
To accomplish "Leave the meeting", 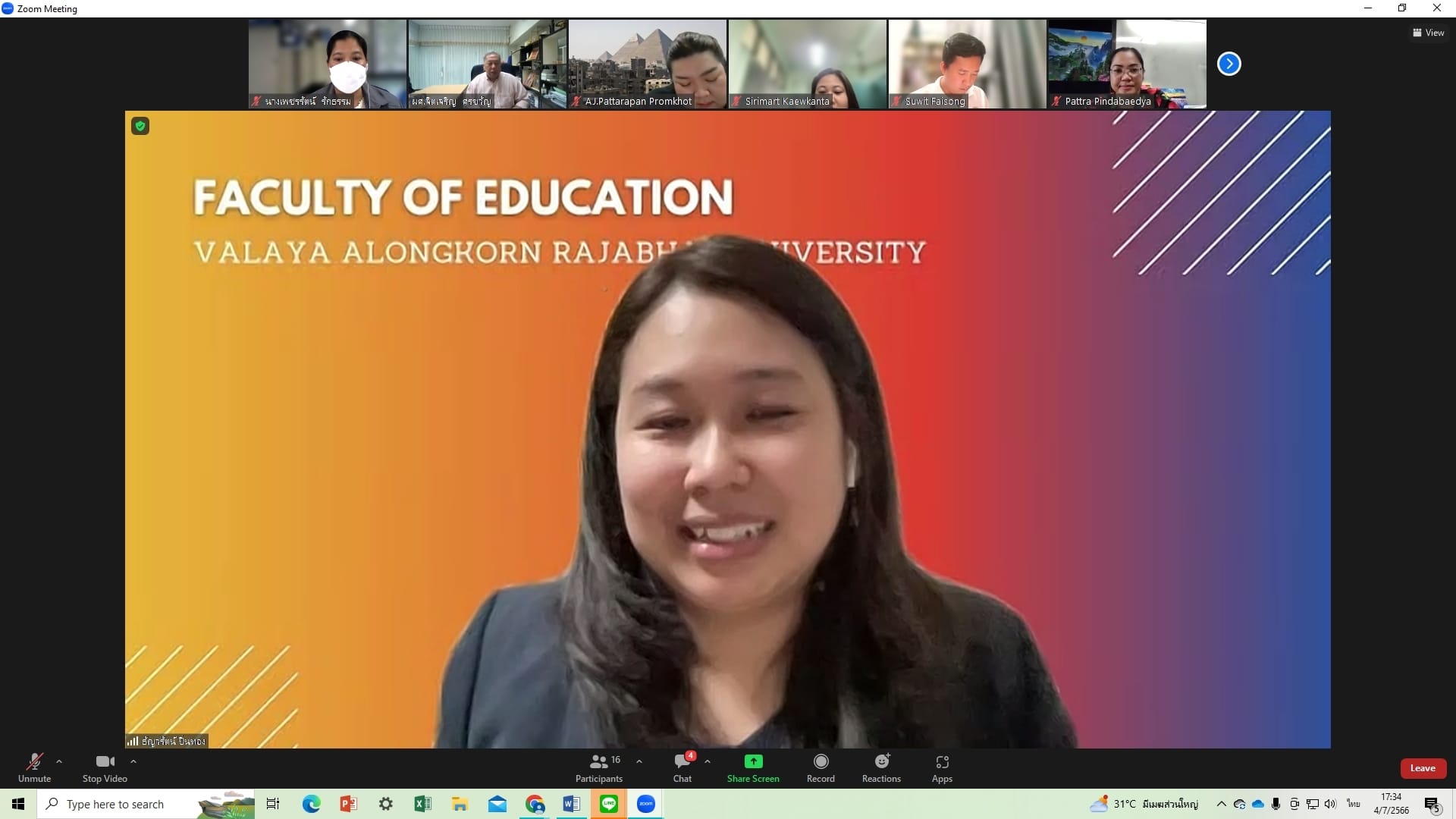I will coord(1423,768).
